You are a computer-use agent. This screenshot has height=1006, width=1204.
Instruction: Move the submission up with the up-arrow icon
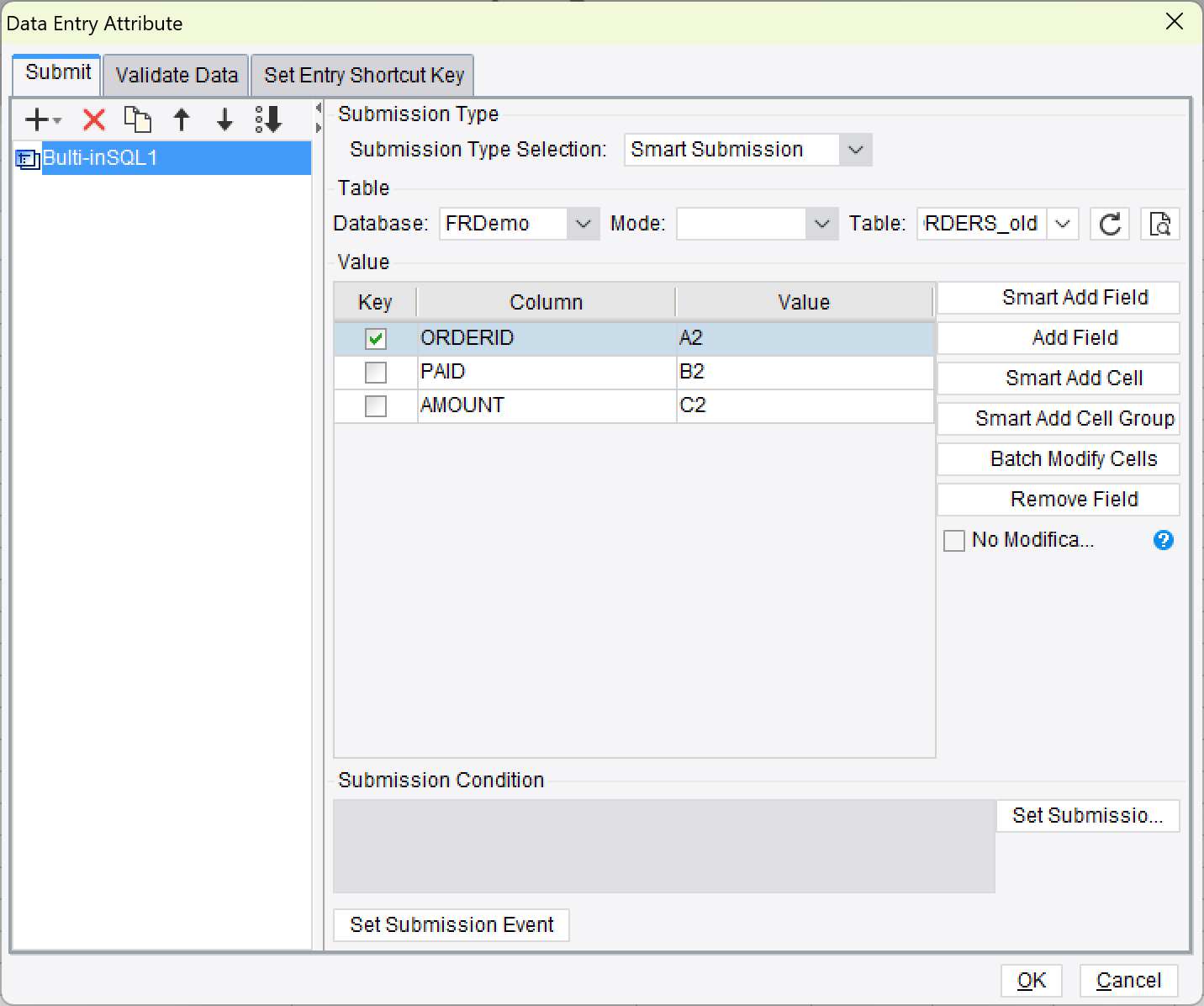click(x=182, y=119)
